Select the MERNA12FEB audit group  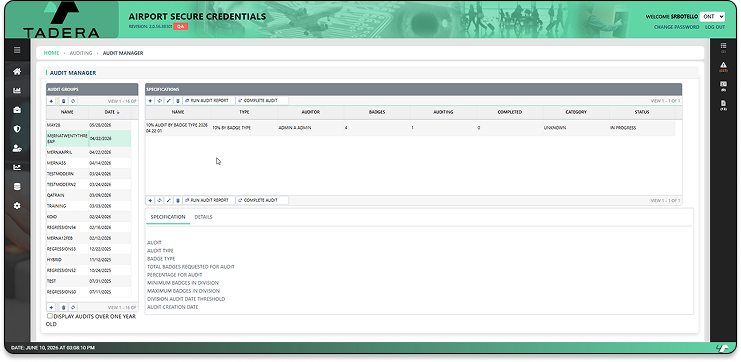[x=88, y=238]
